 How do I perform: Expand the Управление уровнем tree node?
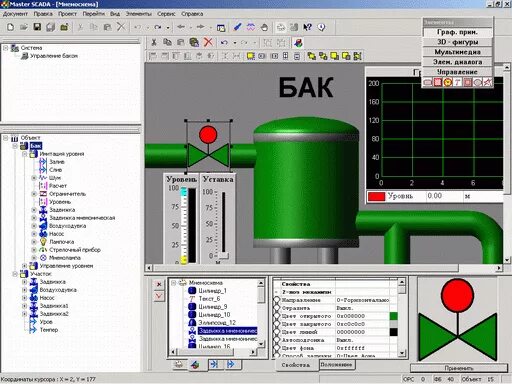click(x=24, y=266)
